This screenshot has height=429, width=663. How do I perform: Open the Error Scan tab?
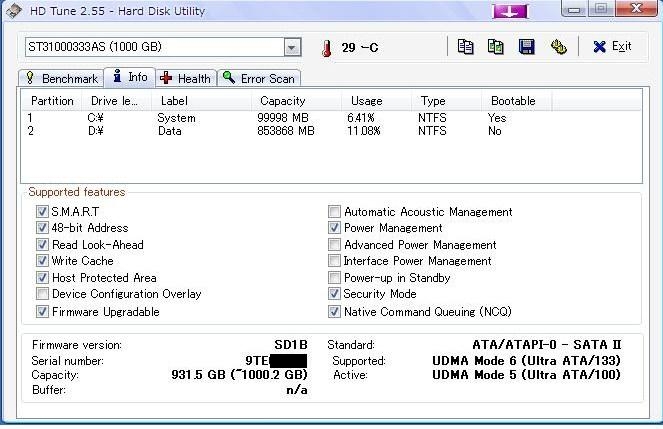pyautogui.click(x=259, y=78)
